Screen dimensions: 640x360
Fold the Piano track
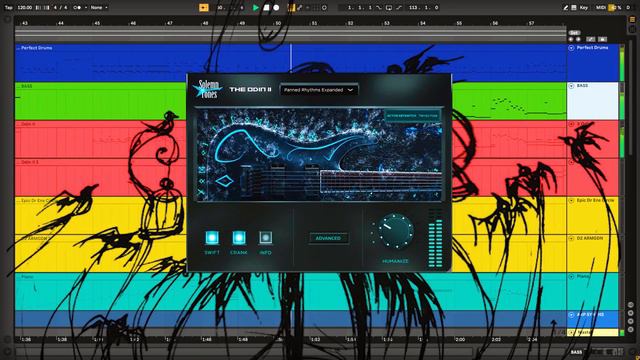571,276
